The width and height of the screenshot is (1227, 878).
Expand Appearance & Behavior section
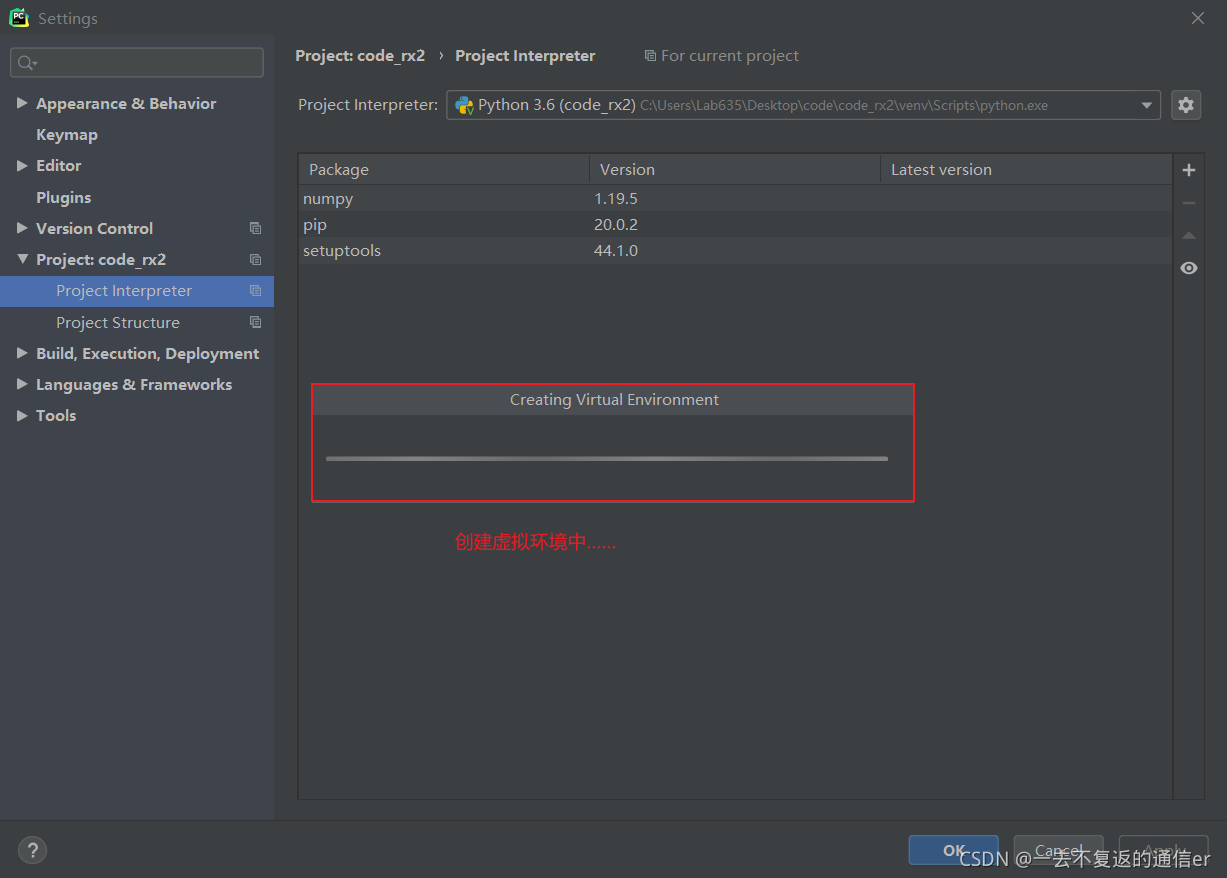click(22, 103)
